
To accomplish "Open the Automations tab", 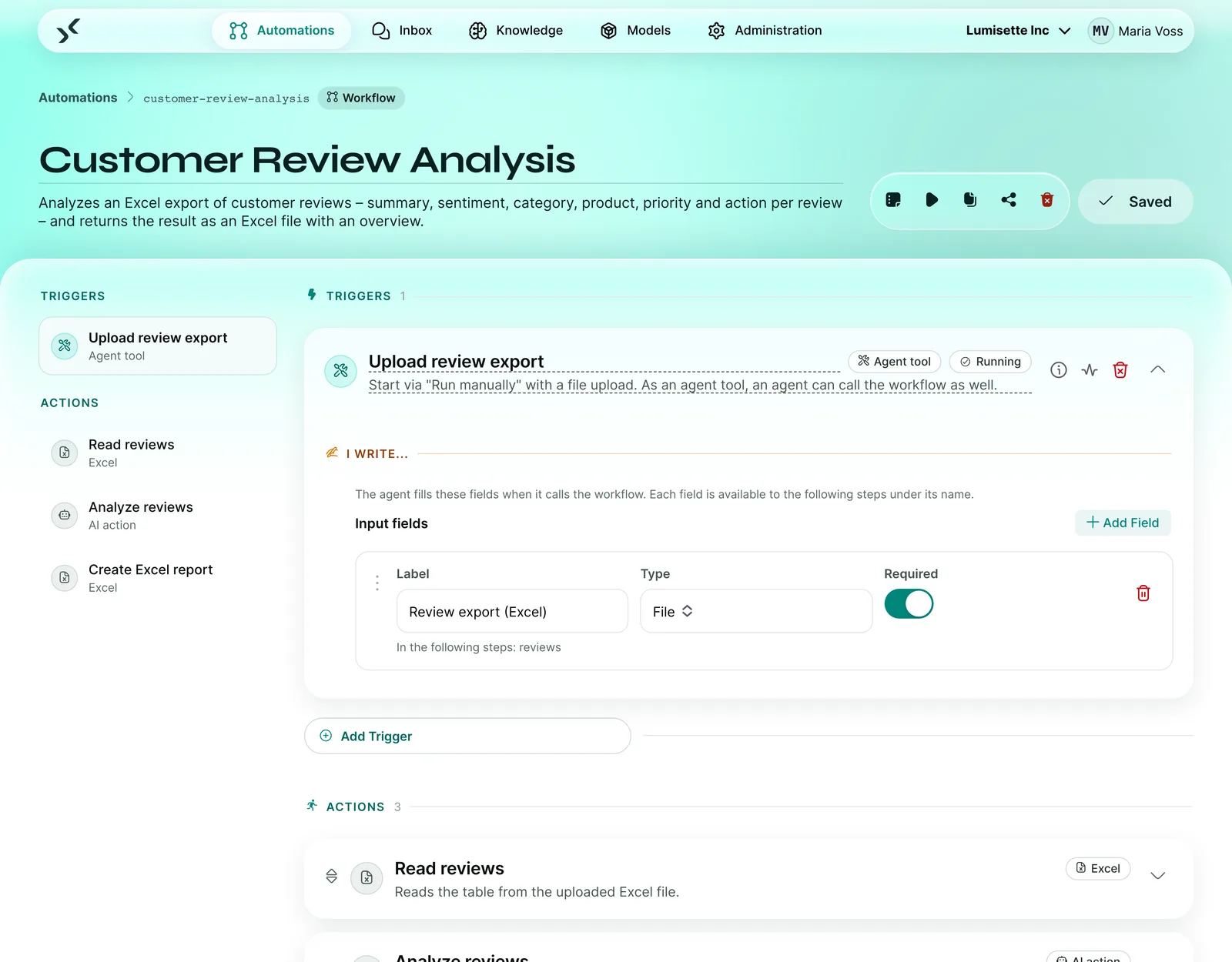I will [282, 31].
